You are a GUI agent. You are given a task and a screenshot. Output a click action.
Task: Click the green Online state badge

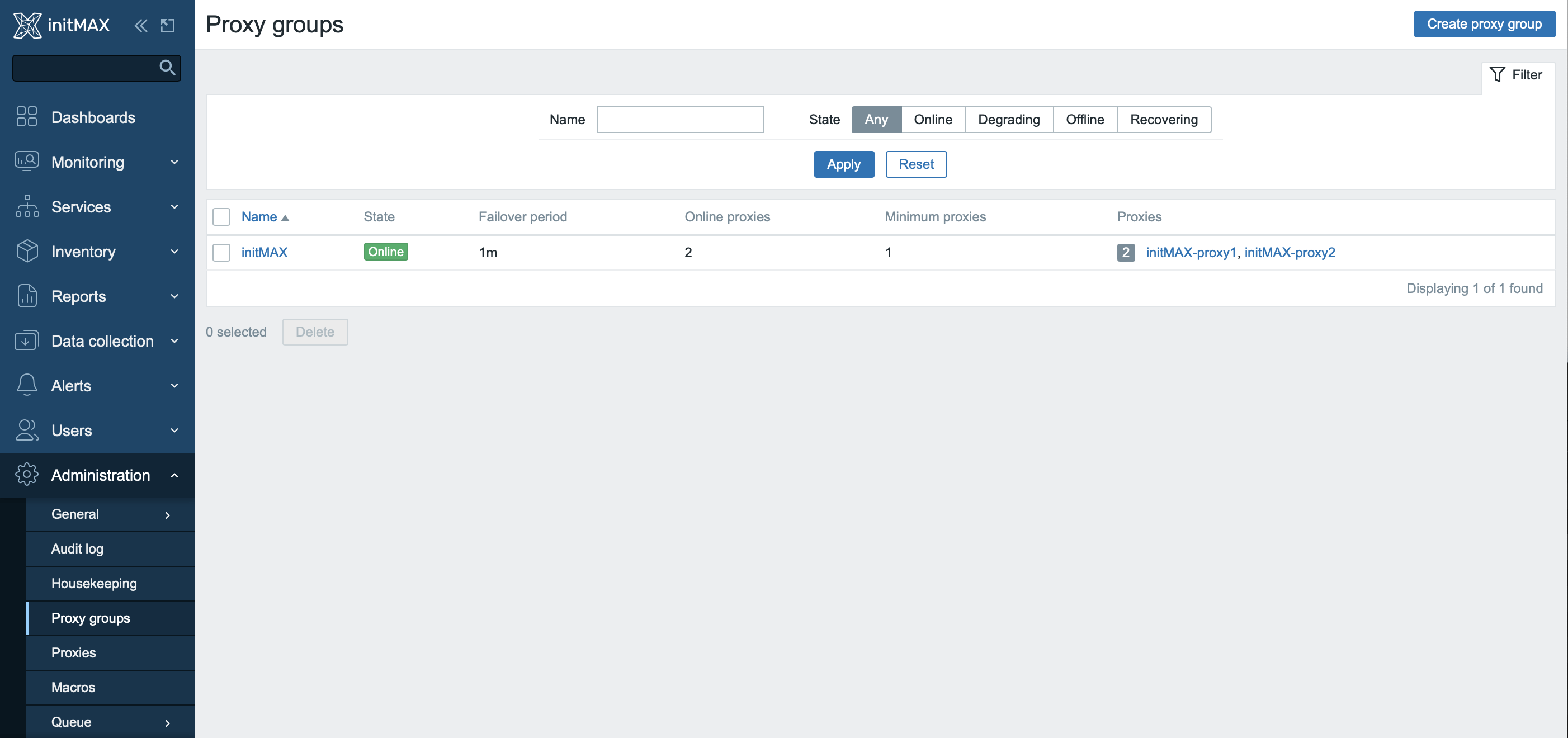(386, 252)
